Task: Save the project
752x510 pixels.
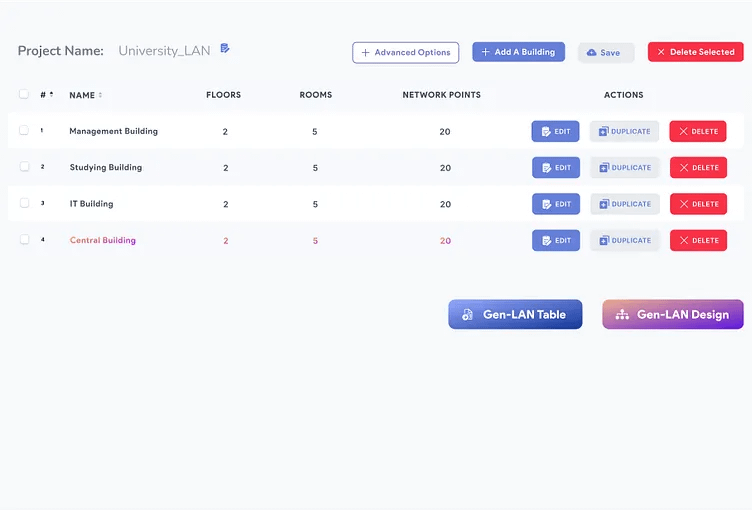Action: [605, 52]
